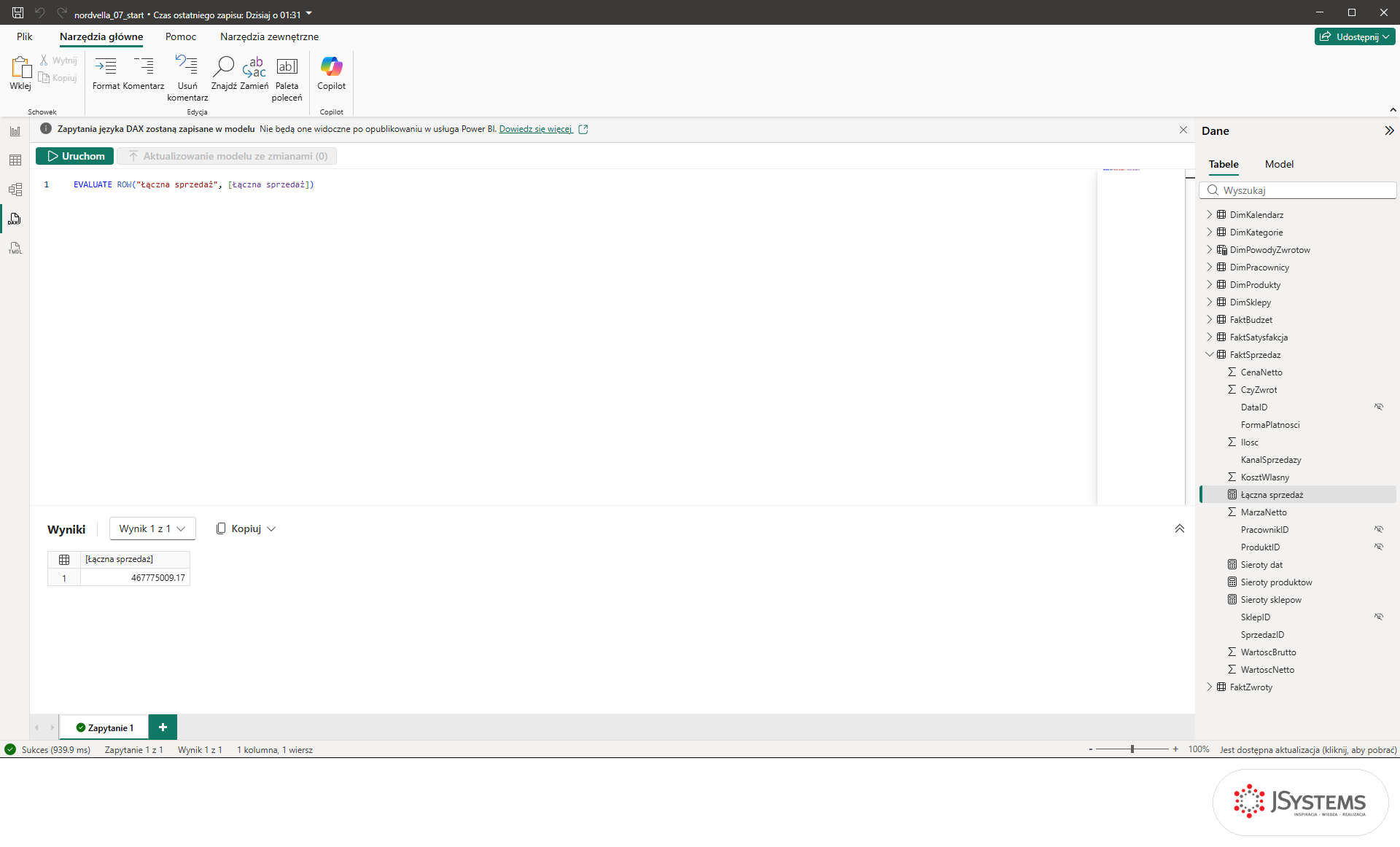
Task: Toggle hidden state of PracownikID column
Action: click(x=1379, y=529)
